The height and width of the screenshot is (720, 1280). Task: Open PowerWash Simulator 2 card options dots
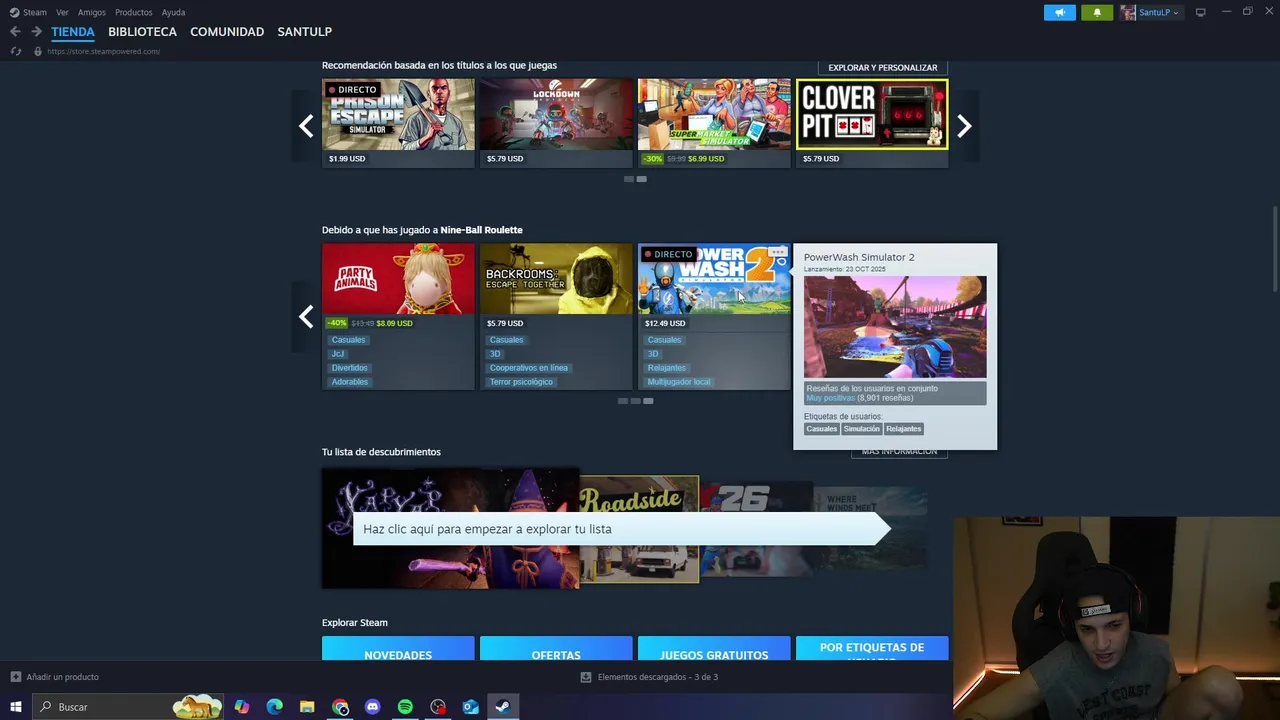777,253
